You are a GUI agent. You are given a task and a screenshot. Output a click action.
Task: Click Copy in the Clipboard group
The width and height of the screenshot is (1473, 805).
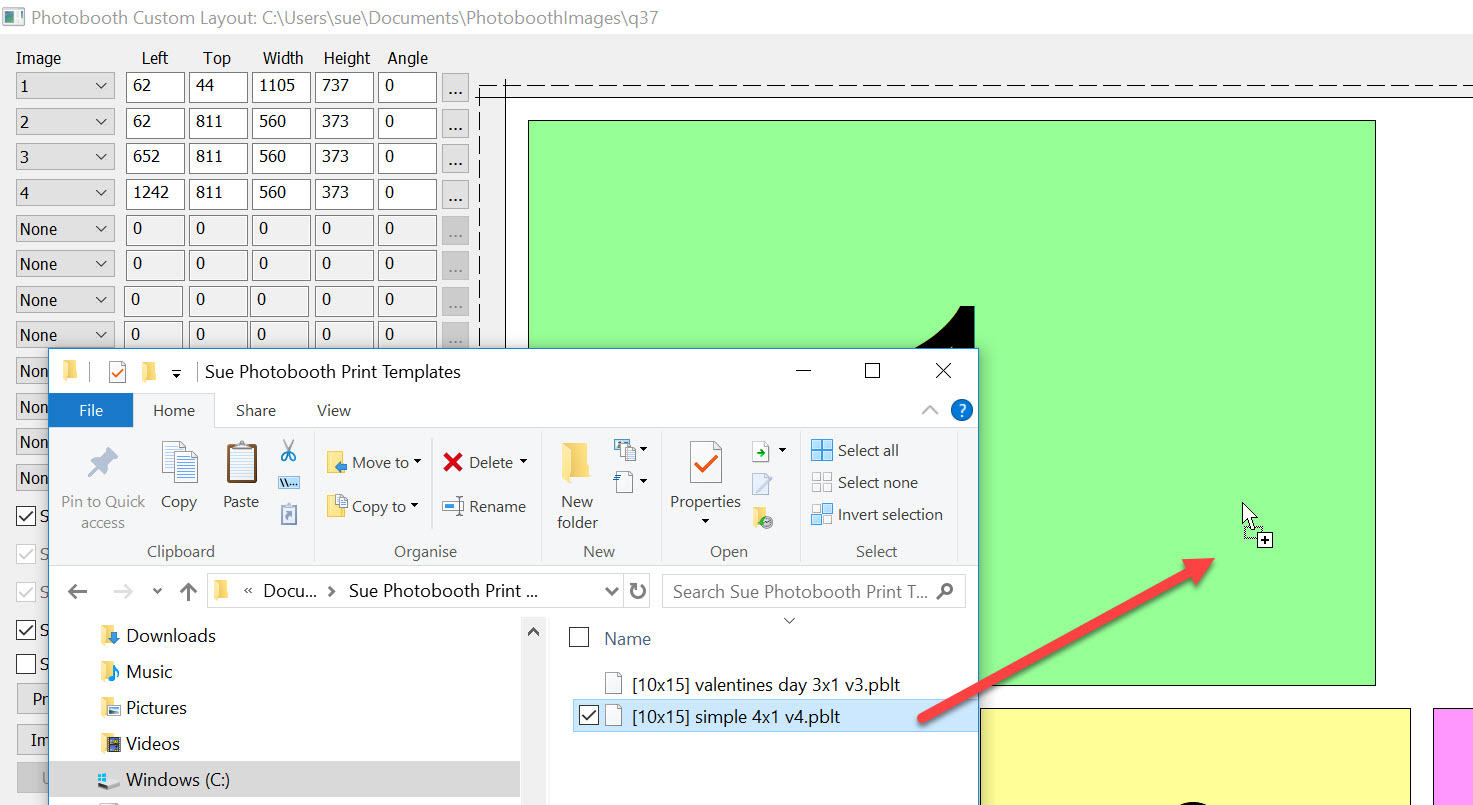pos(179,477)
